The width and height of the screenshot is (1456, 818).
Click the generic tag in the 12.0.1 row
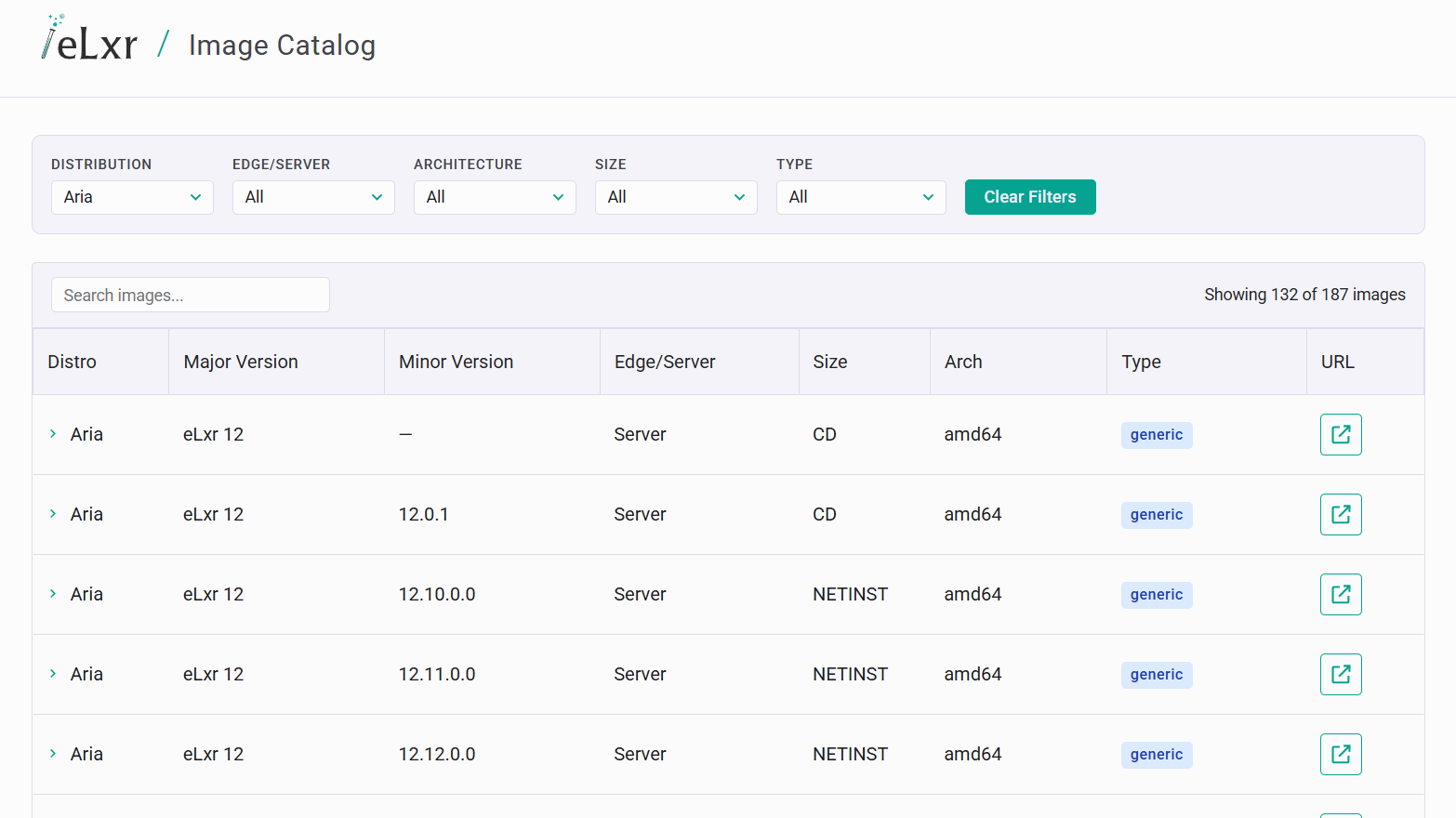point(1157,515)
